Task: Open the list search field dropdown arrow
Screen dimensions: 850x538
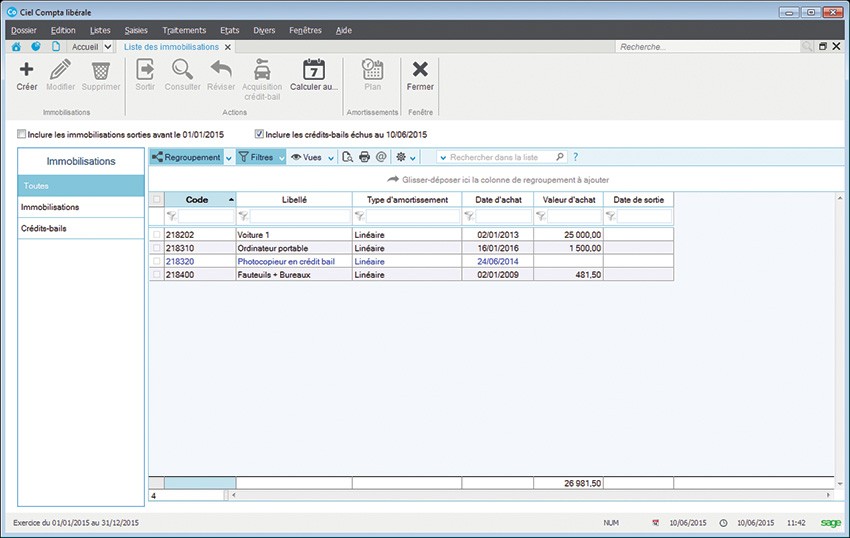Action: click(x=443, y=158)
